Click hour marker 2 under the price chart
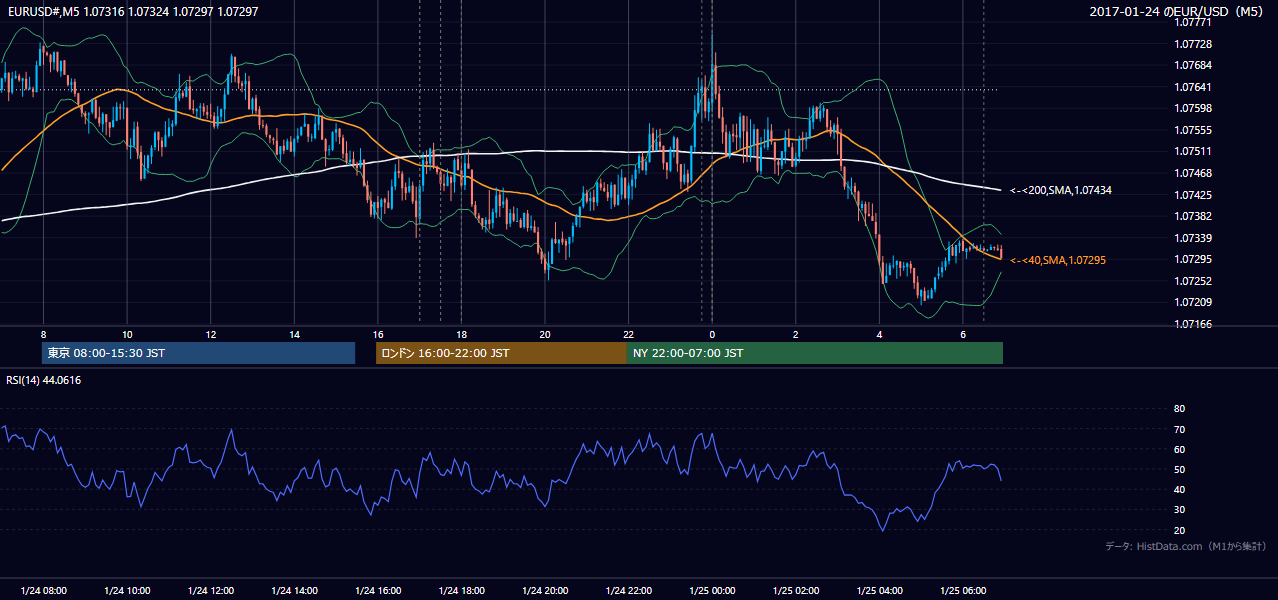This screenshot has width=1278, height=600. pos(795,334)
